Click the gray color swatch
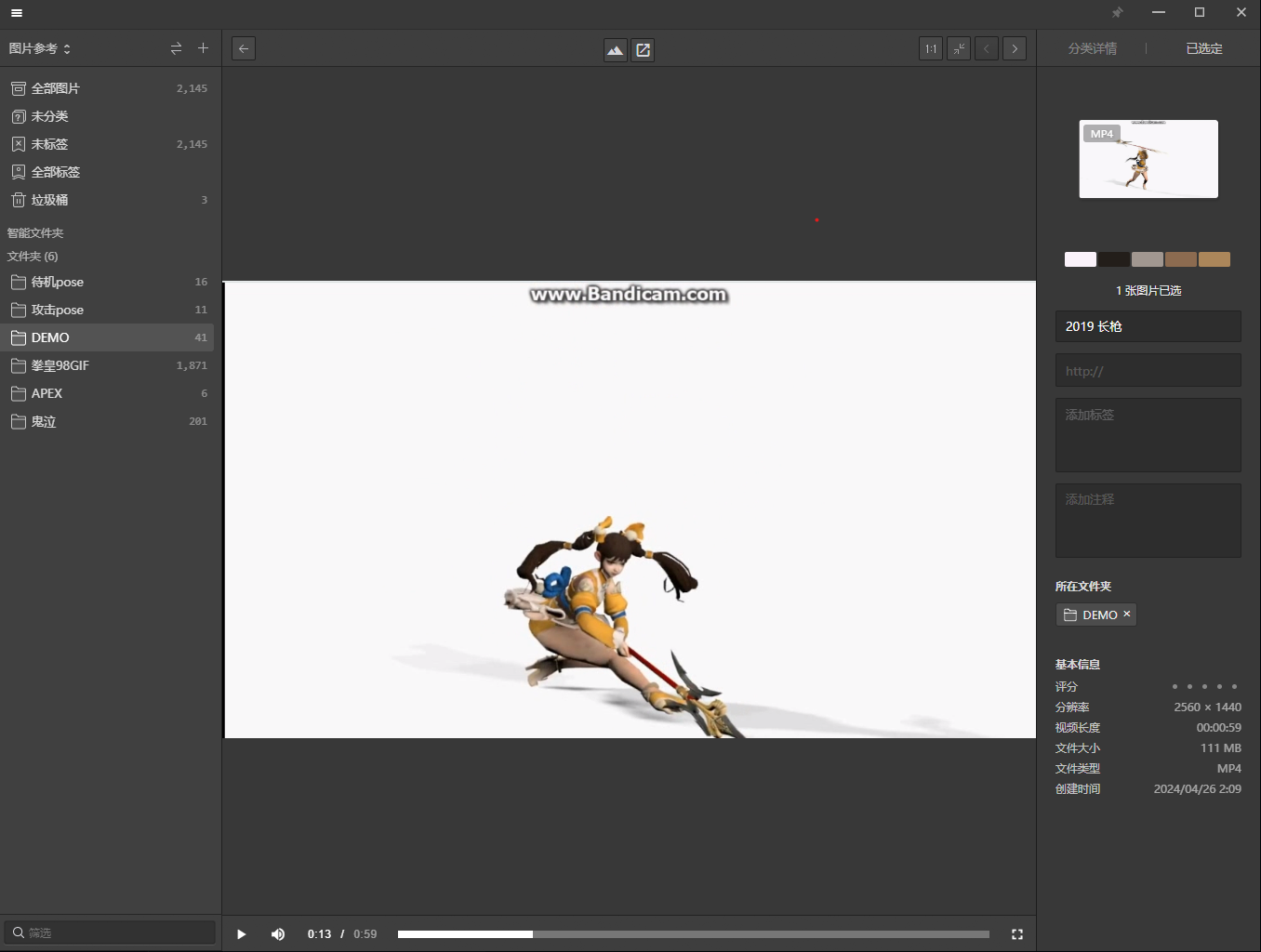This screenshot has width=1261, height=952. [1148, 259]
